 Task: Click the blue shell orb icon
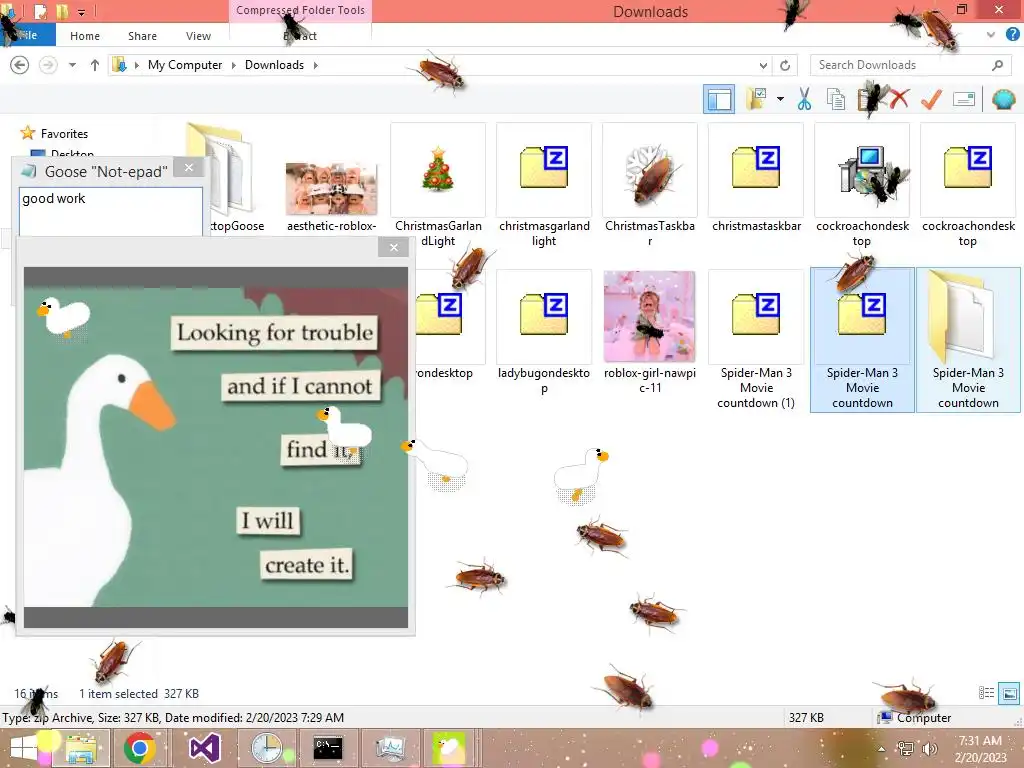[x=1004, y=99]
